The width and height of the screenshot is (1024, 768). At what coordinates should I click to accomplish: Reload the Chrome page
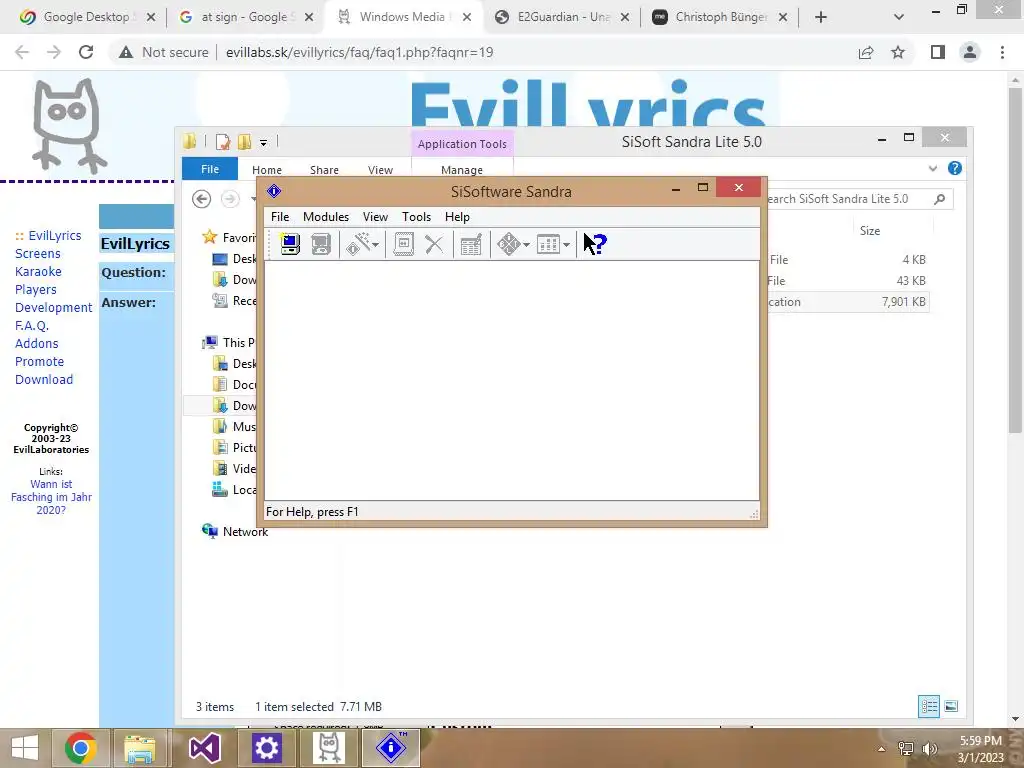tap(86, 52)
